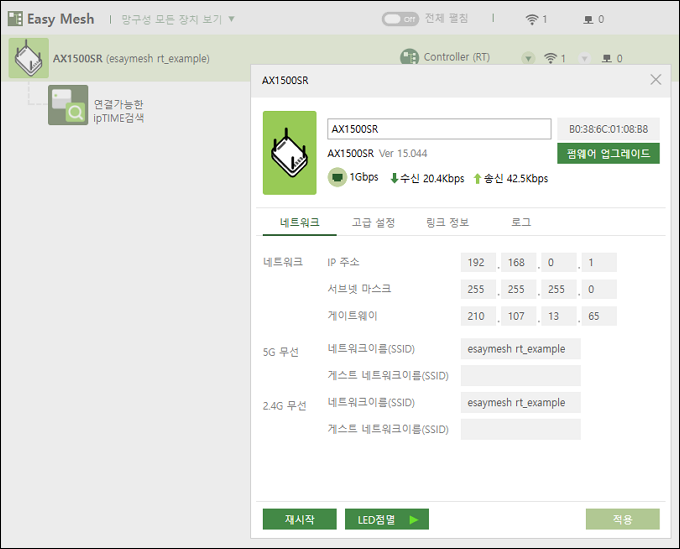Click wired device icon on AX1500SR row
This screenshot has width=680, height=549.
[607, 59]
